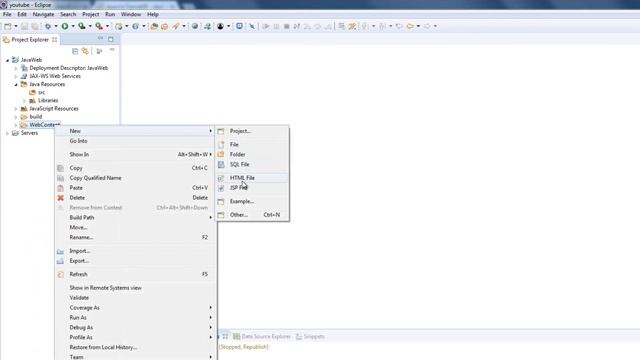Open the File menu

point(7,14)
